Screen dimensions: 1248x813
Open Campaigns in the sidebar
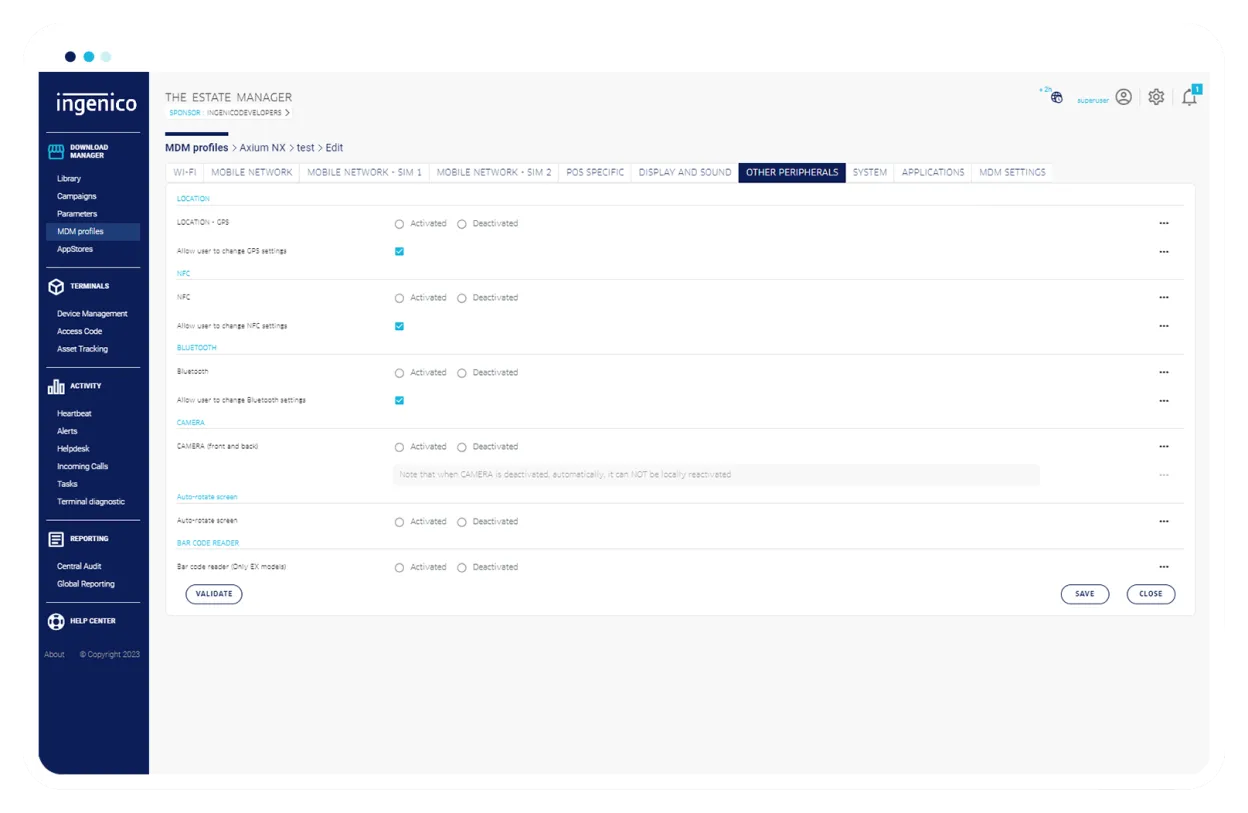(x=77, y=197)
